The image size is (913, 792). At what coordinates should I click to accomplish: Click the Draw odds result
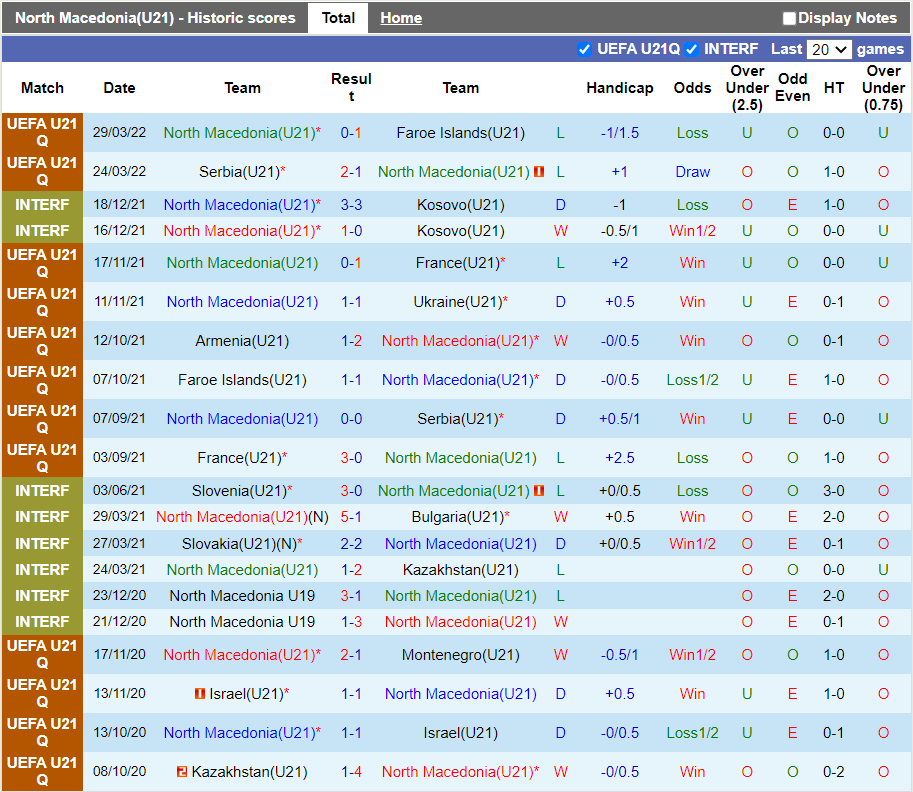point(692,172)
